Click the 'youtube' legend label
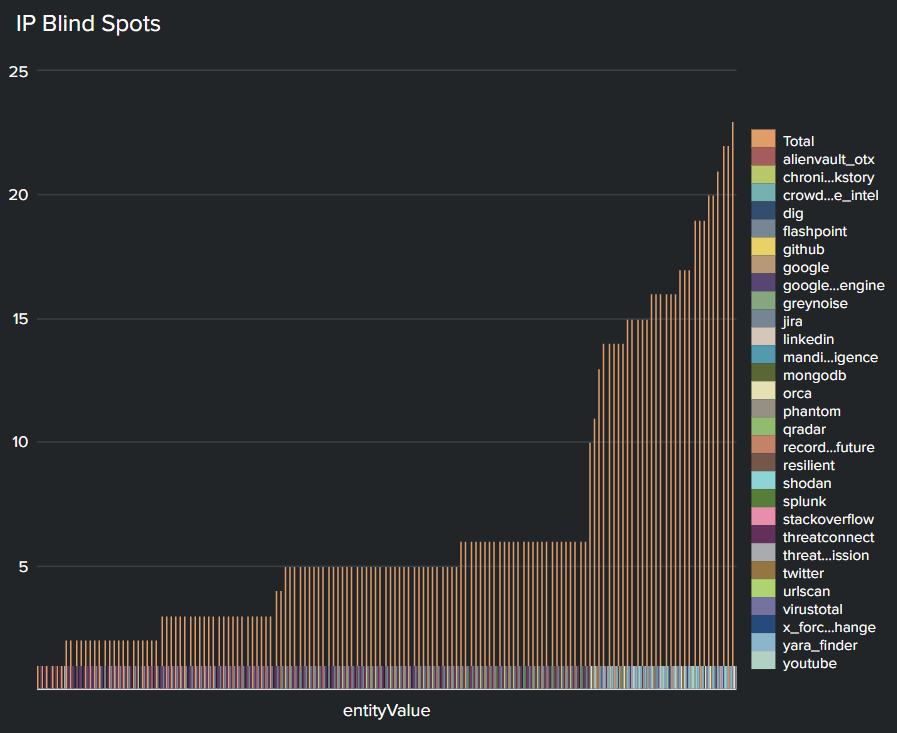Viewport: 897px width, 733px height. (809, 664)
